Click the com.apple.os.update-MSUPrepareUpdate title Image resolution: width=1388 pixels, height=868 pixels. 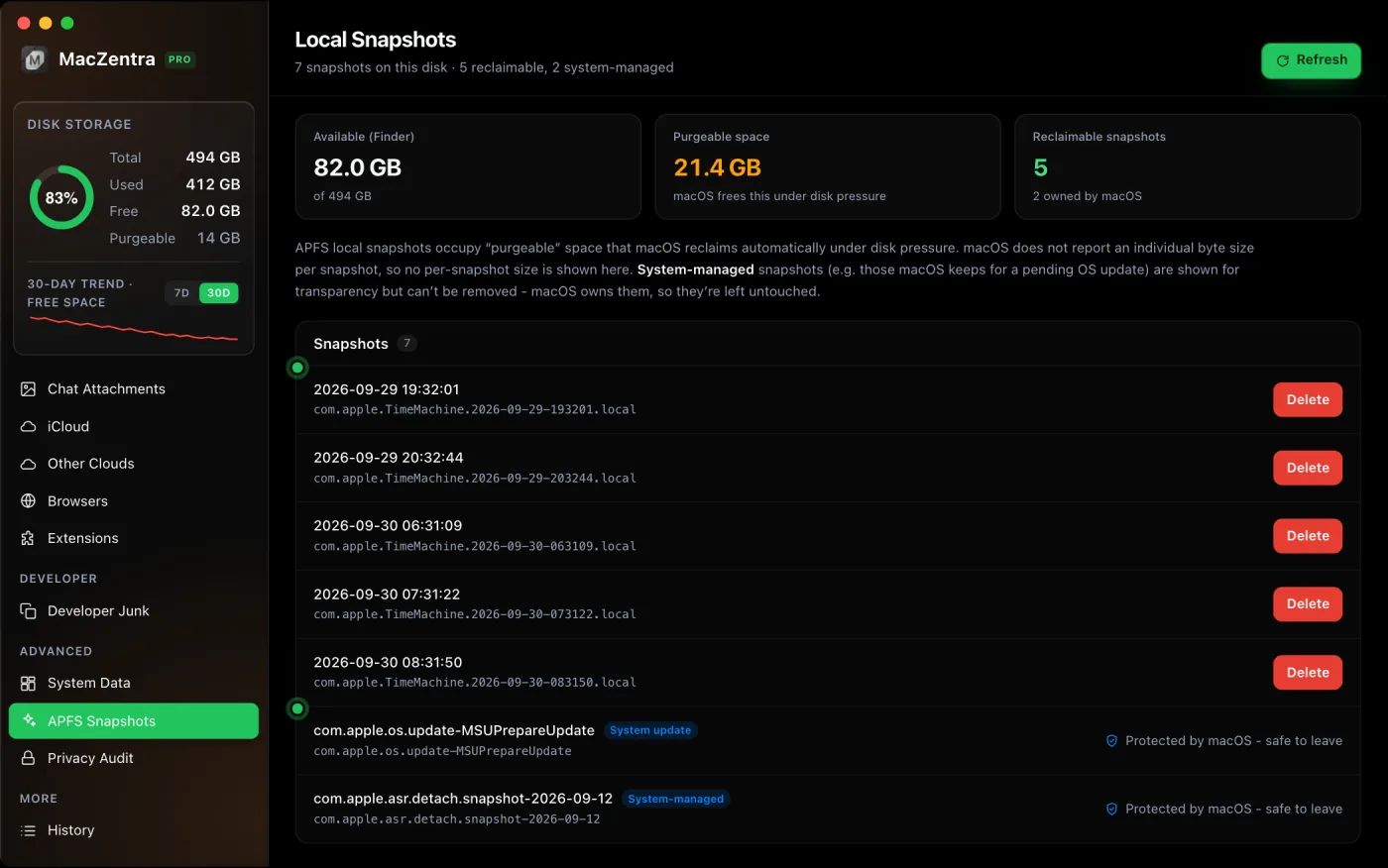pyautogui.click(x=454, y=730)
